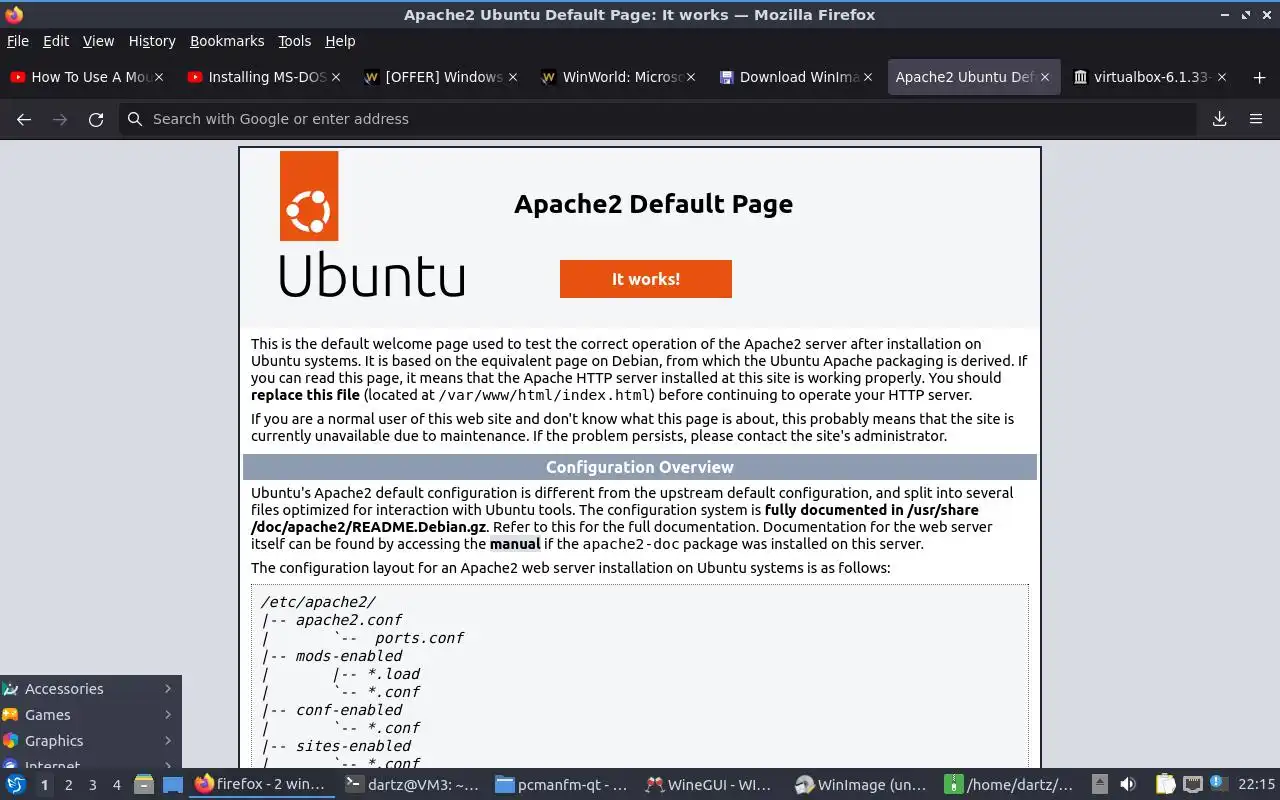Screen dimensions: 1280x800
Task: Switch to workspace 2
Action: 69,785
